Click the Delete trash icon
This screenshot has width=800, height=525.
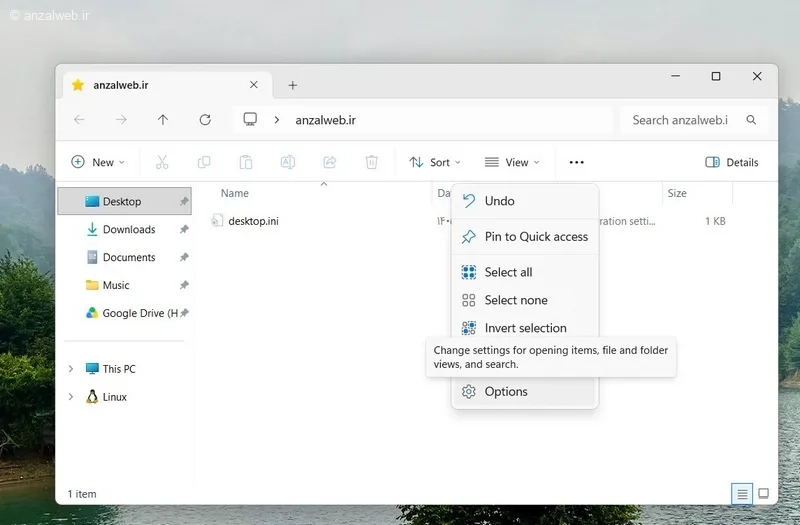(371, 162)
